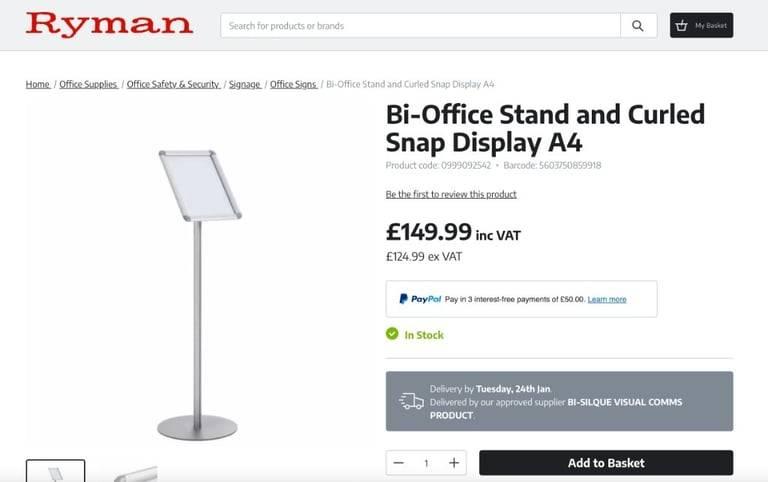Select first product thumbnail
Viewport: 768px width, 482px height.
click(x=55, y=471)
